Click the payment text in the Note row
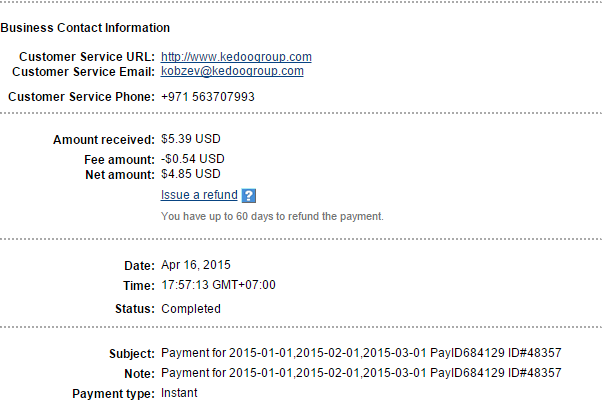602x414 pixels. (x=360, y=373)
